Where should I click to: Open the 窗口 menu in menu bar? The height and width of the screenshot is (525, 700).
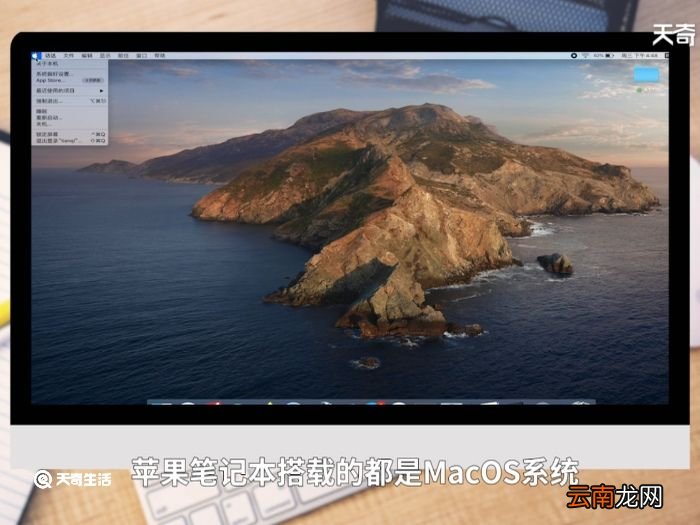[142, 56]
